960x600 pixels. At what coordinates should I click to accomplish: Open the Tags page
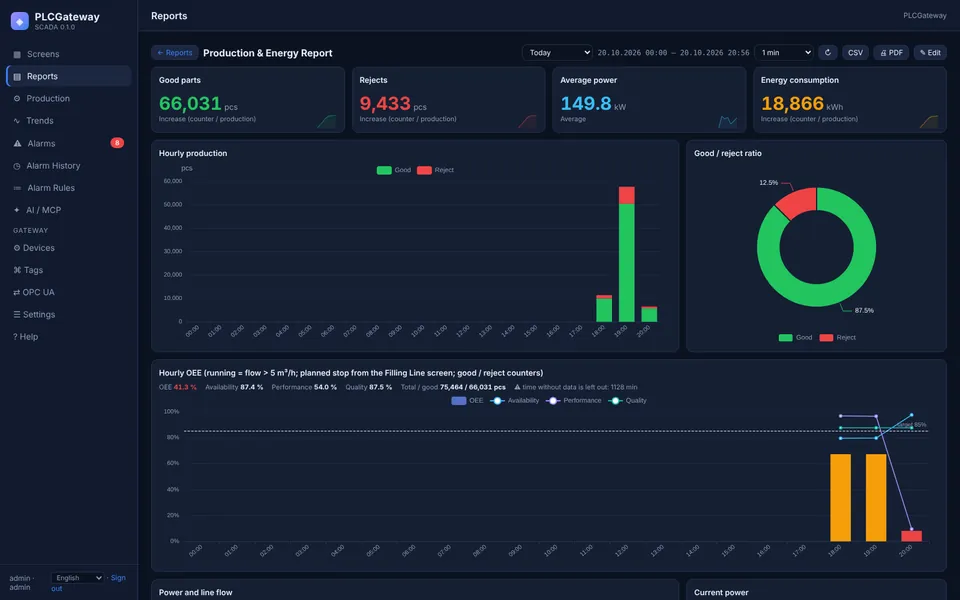[69, 270]
